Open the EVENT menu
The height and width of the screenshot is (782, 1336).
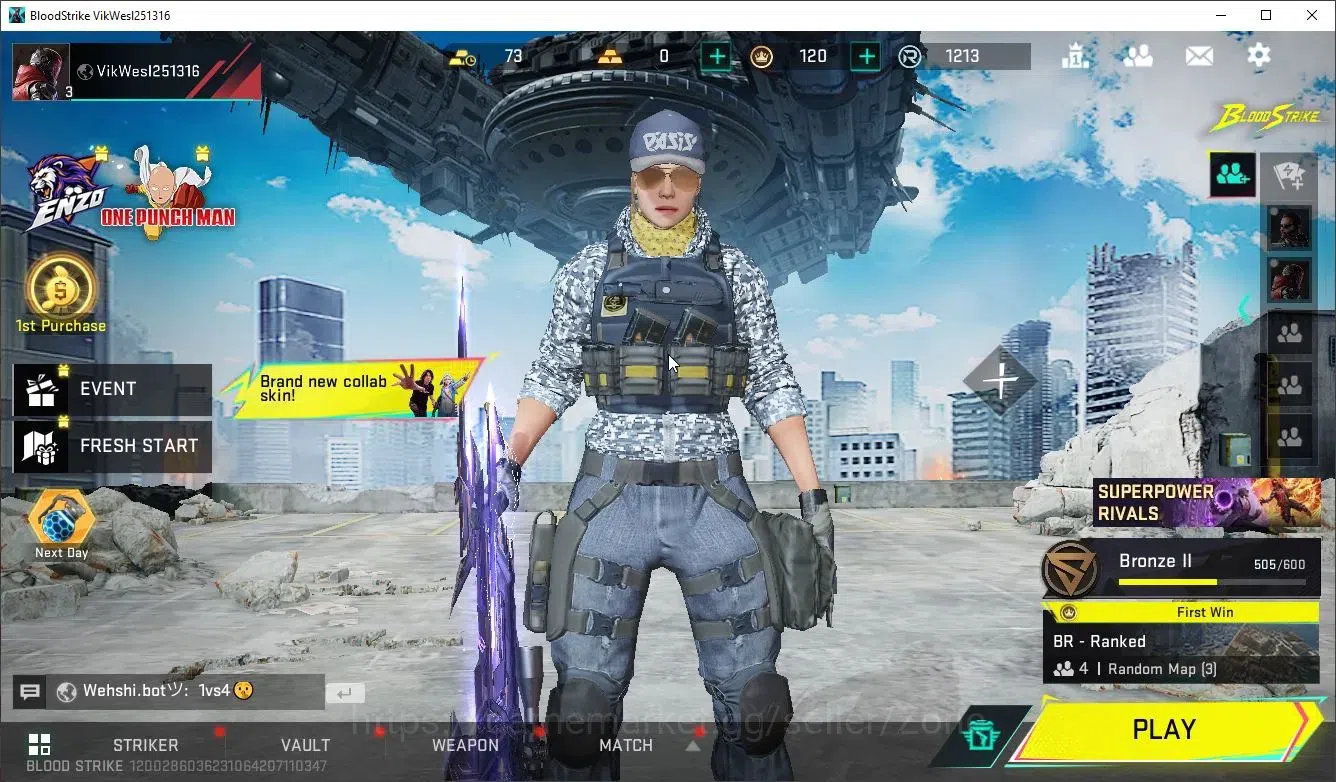point(112,389)
